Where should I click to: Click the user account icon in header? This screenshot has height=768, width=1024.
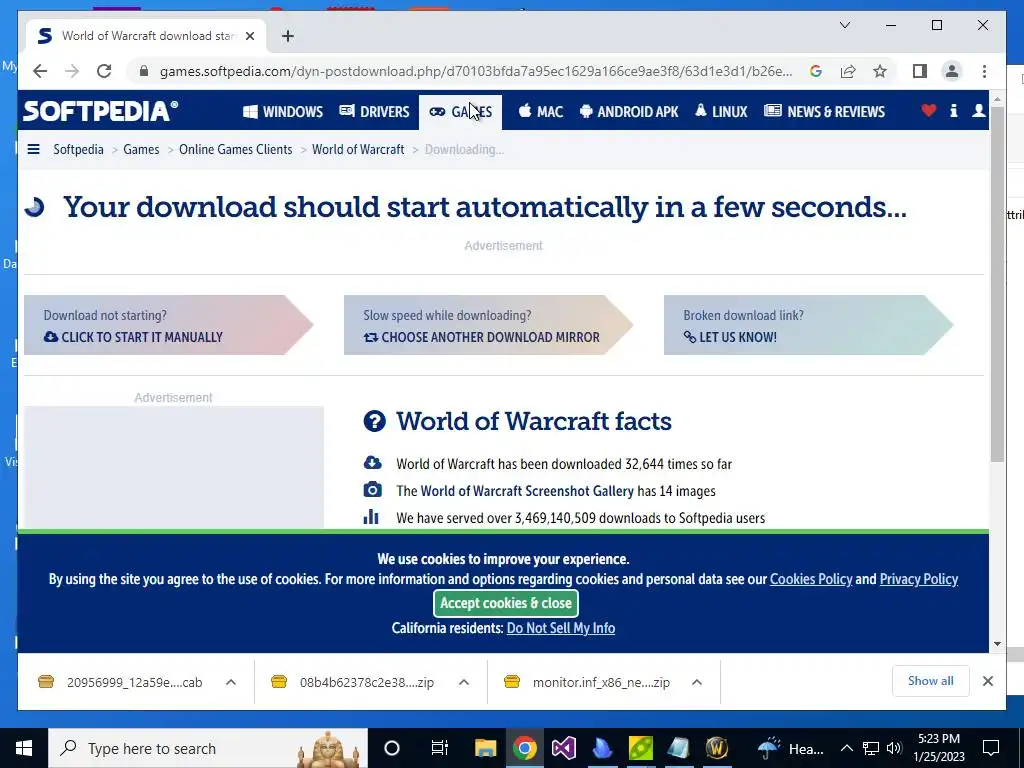click(978, 111)
